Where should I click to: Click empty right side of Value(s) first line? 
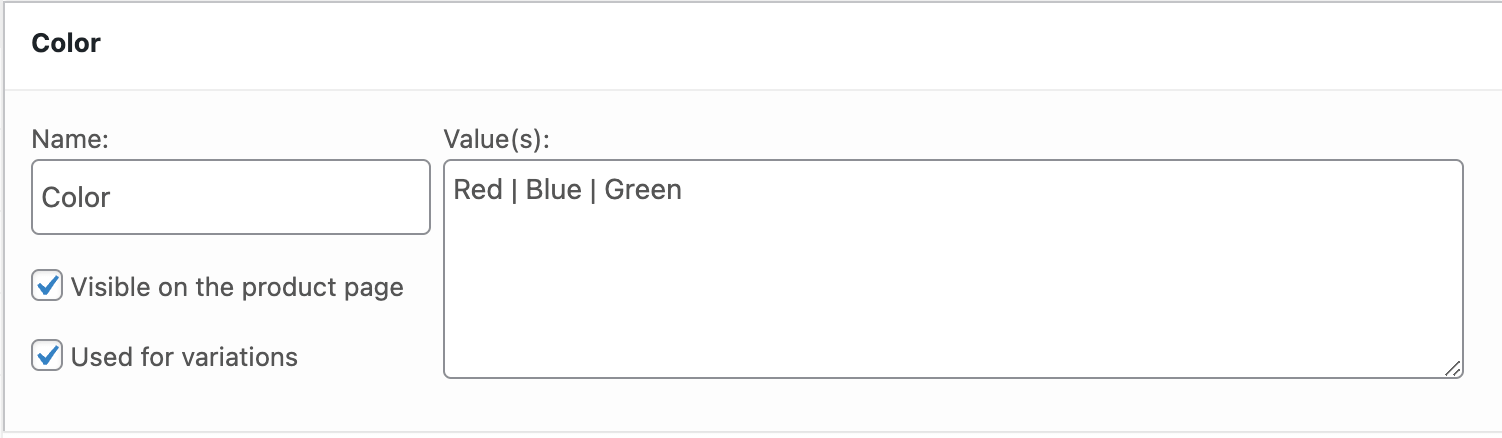point(1100,190)
